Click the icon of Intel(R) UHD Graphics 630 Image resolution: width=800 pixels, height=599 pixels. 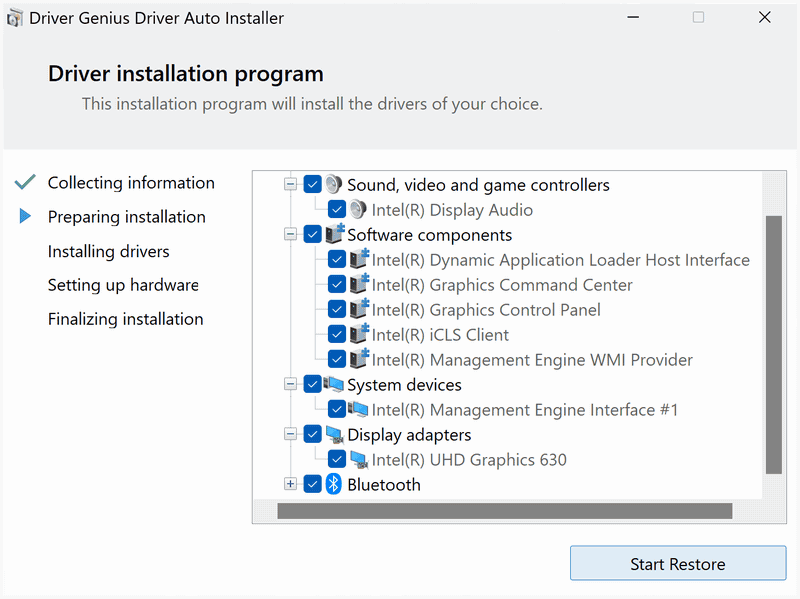(x=359, y=460)
